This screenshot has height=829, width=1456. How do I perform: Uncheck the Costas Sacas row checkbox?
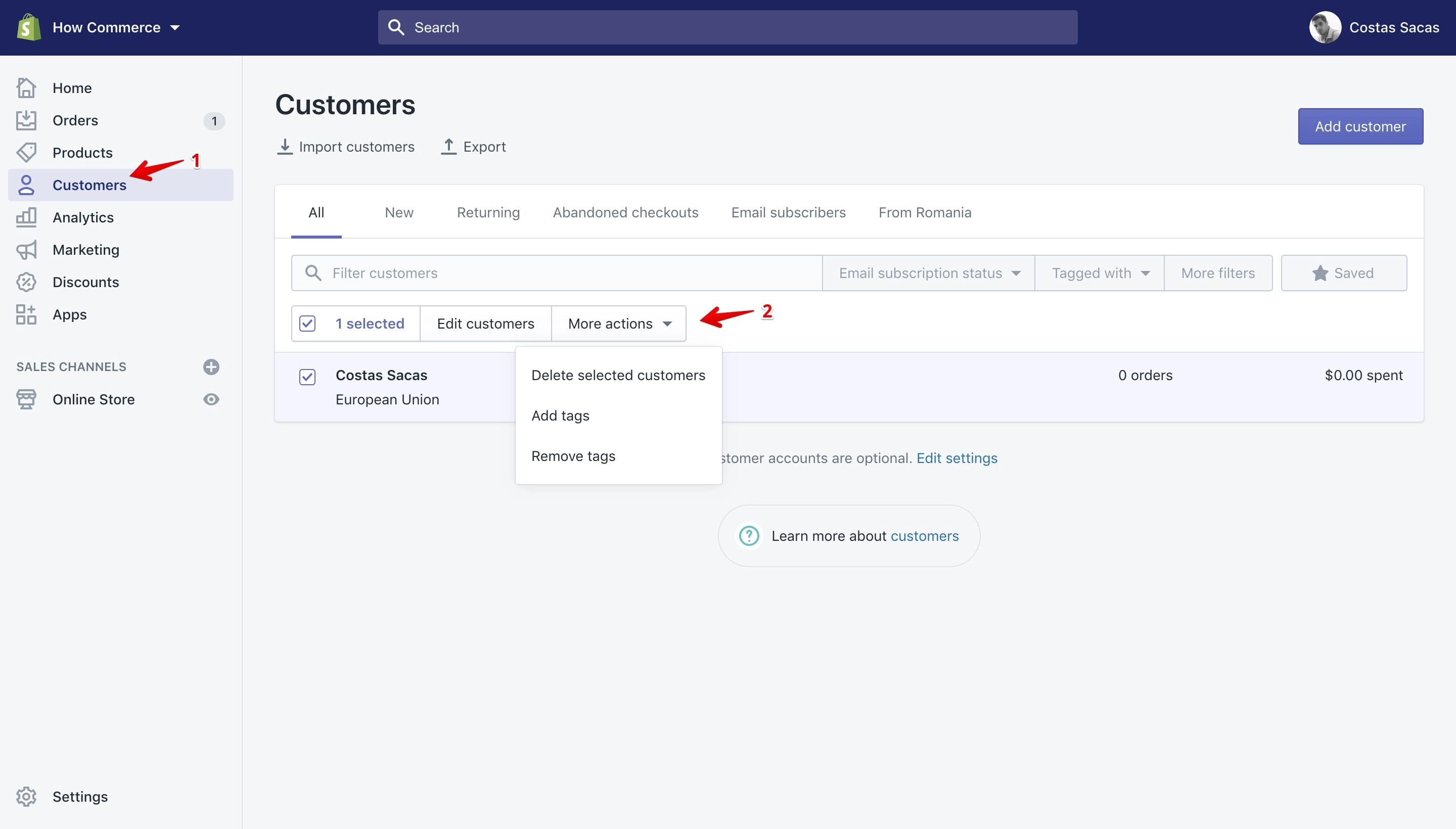pos(307,377)
